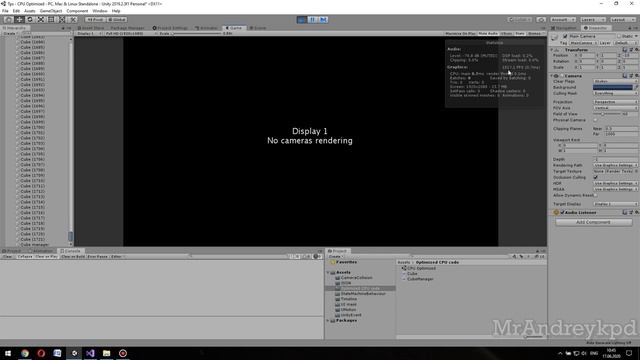This screenshot has height=360, width=640.
Task: Open the Camera Background color swatch
Action: point(613,87)
